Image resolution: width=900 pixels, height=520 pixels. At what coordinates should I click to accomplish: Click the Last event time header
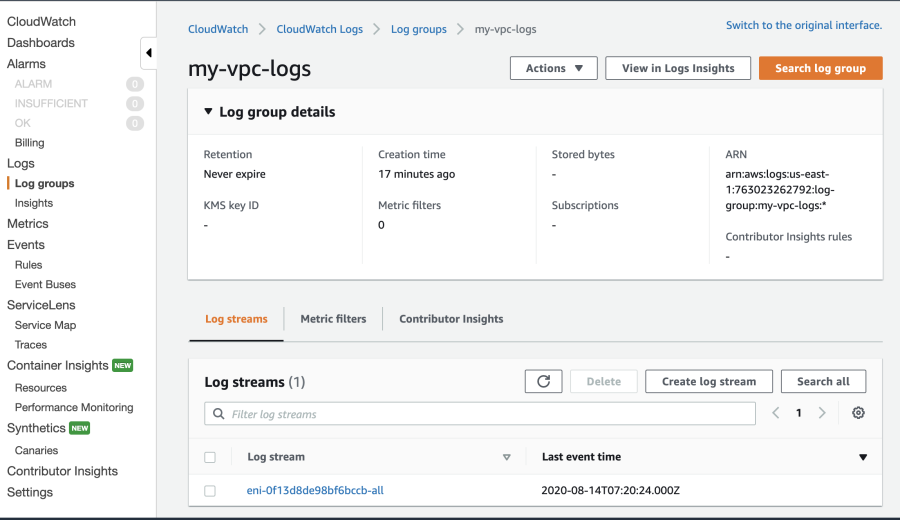[x=581, y=457]
